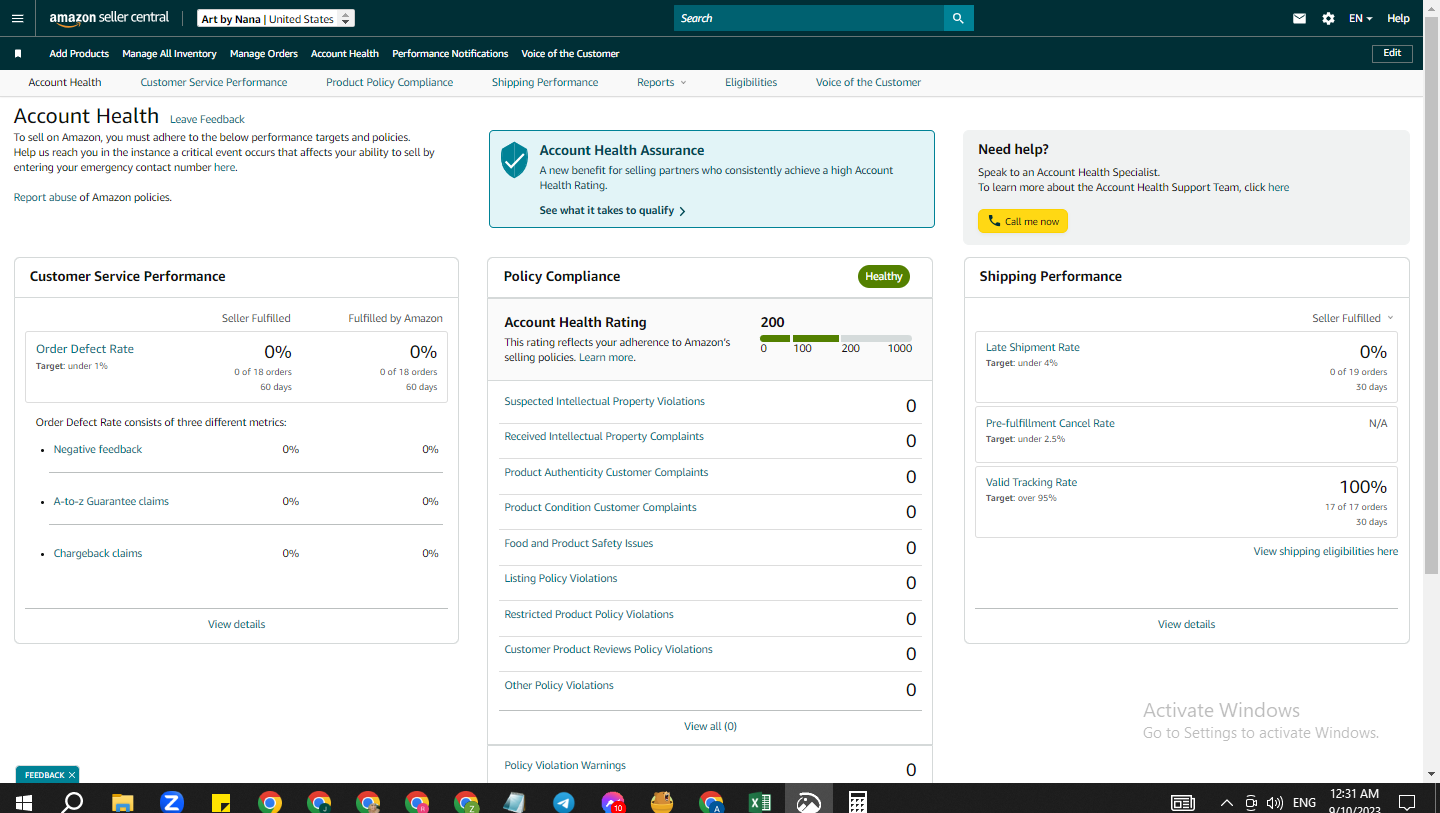
Task: Expand the Reports dropdown tab
Action: (661, 82)
